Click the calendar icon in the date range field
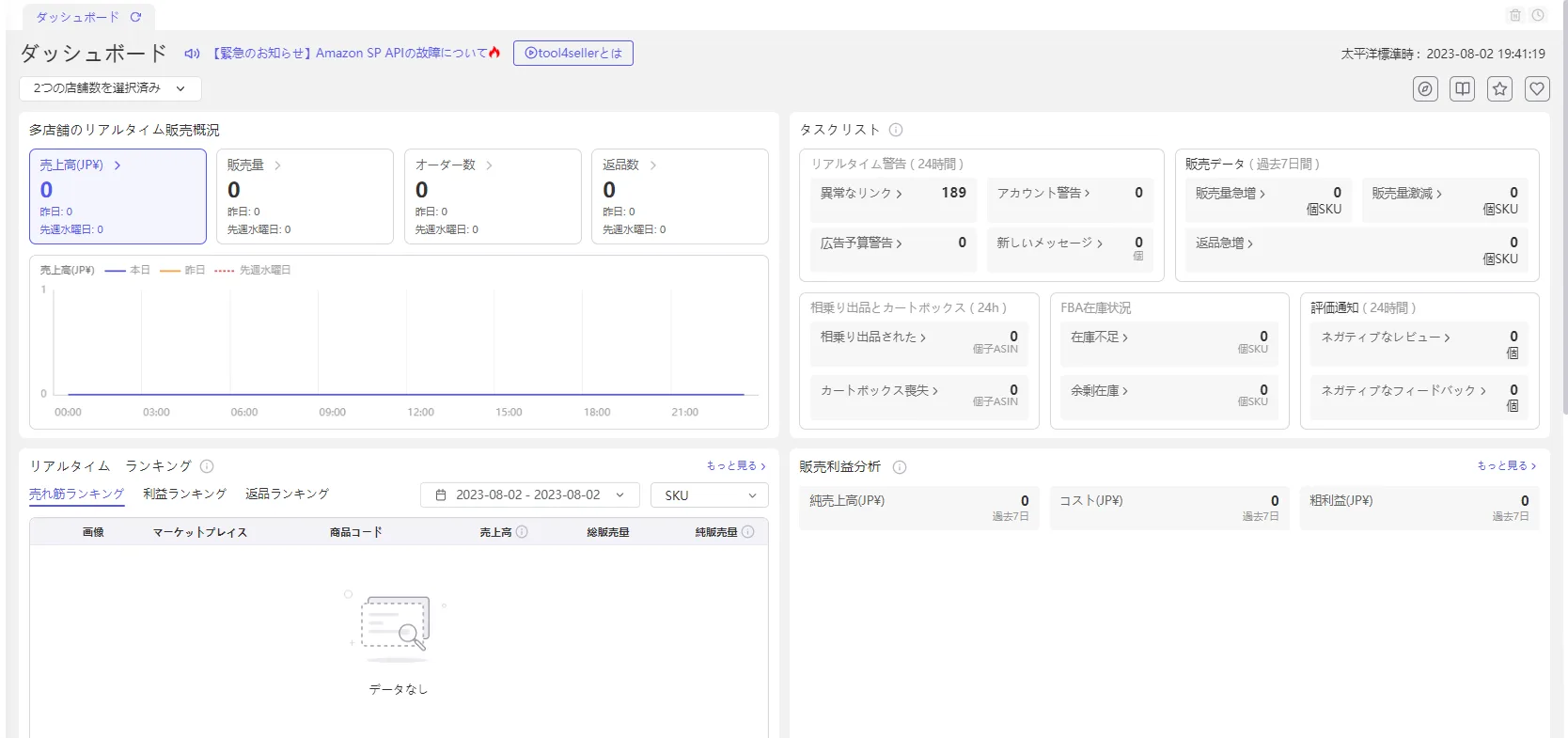 (441, 495)
